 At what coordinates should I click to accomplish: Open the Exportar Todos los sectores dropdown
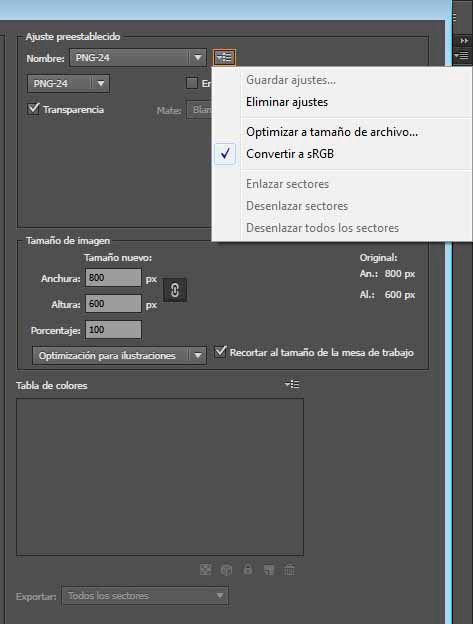pos(145,596)
